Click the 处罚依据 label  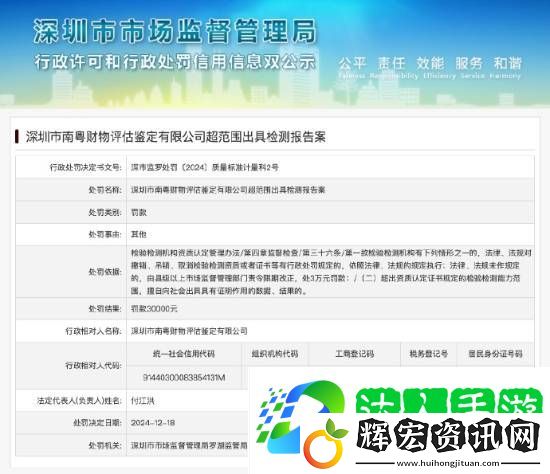[x=105, y=272]
